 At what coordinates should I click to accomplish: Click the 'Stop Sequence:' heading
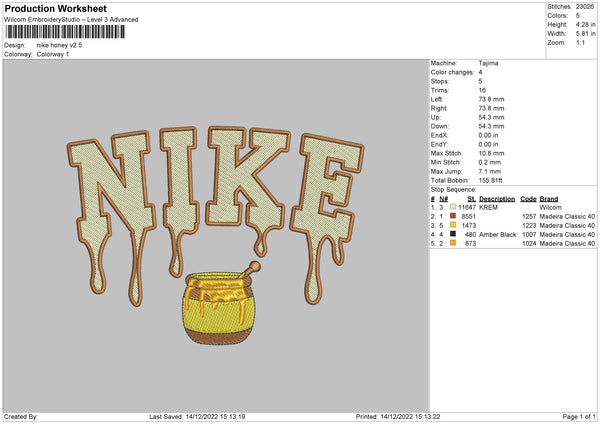click(x=453, y=189)
